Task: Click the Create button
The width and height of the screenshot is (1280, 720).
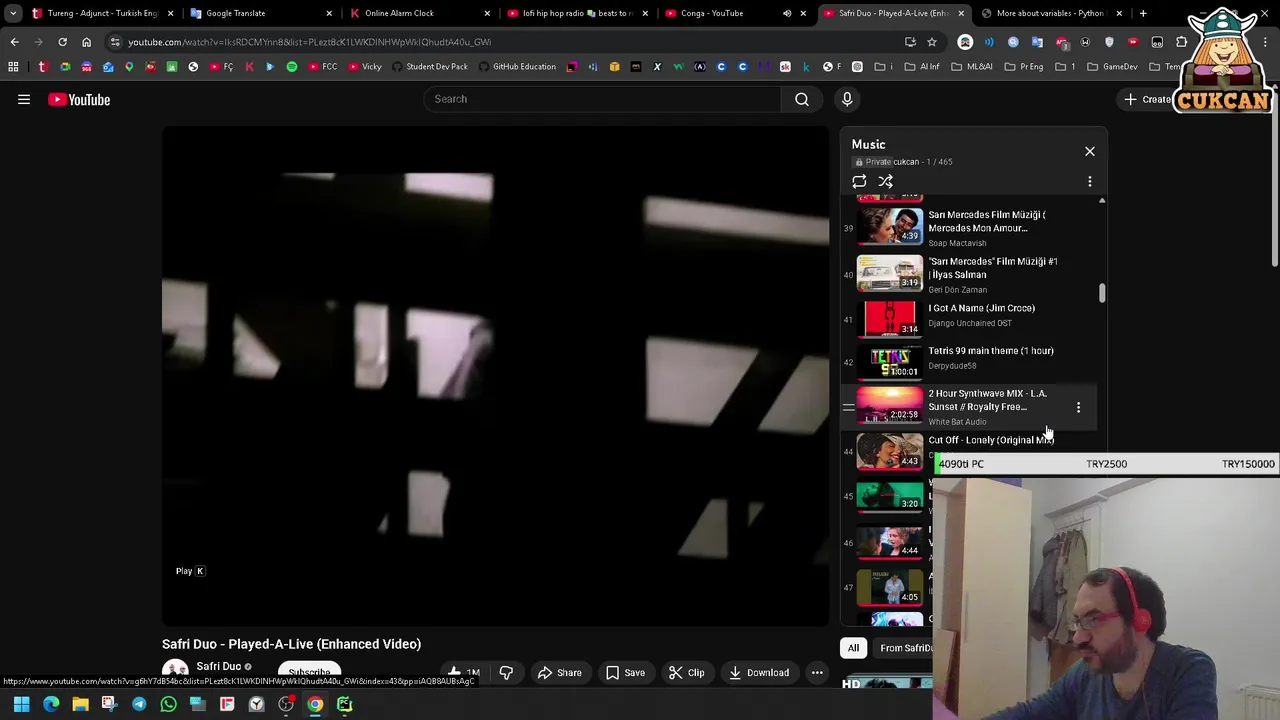Action: (1148, 99)
